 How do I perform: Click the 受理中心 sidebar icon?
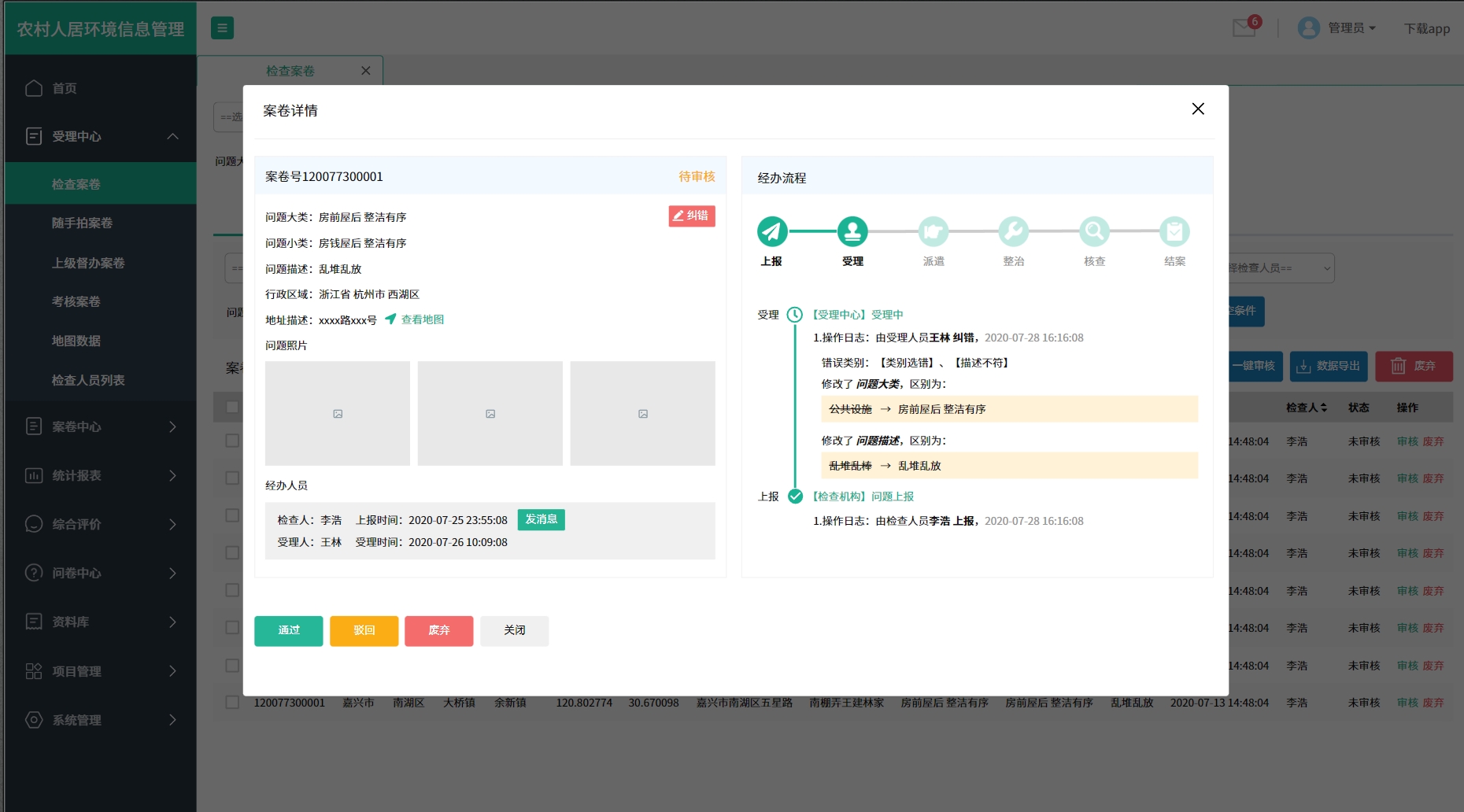34,136
